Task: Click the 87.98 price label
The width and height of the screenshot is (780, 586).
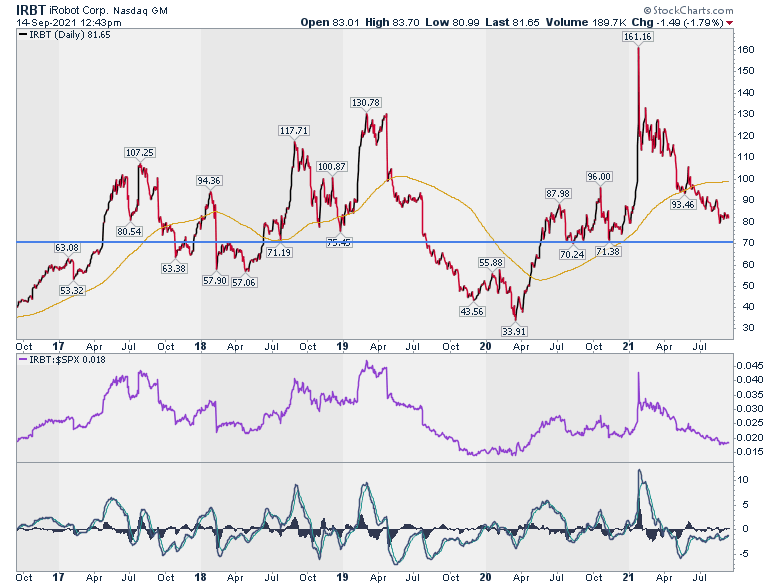Action: pyautogui.click(x=558, y=194)
